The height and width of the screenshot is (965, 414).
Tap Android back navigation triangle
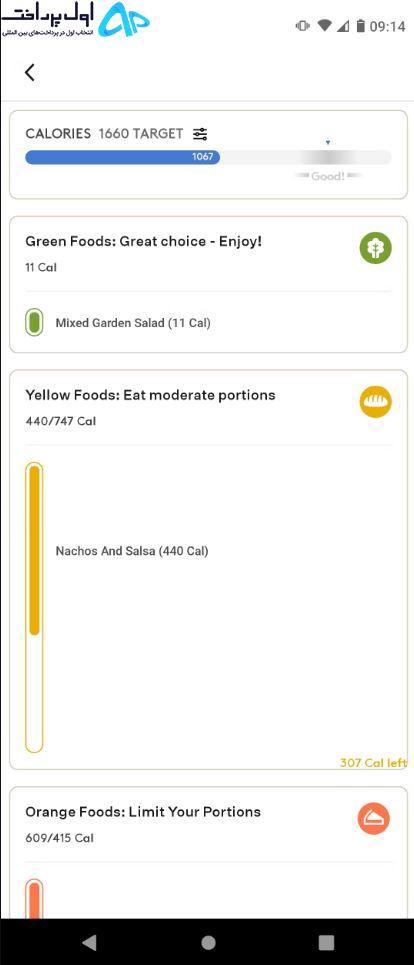click(89, 942)
